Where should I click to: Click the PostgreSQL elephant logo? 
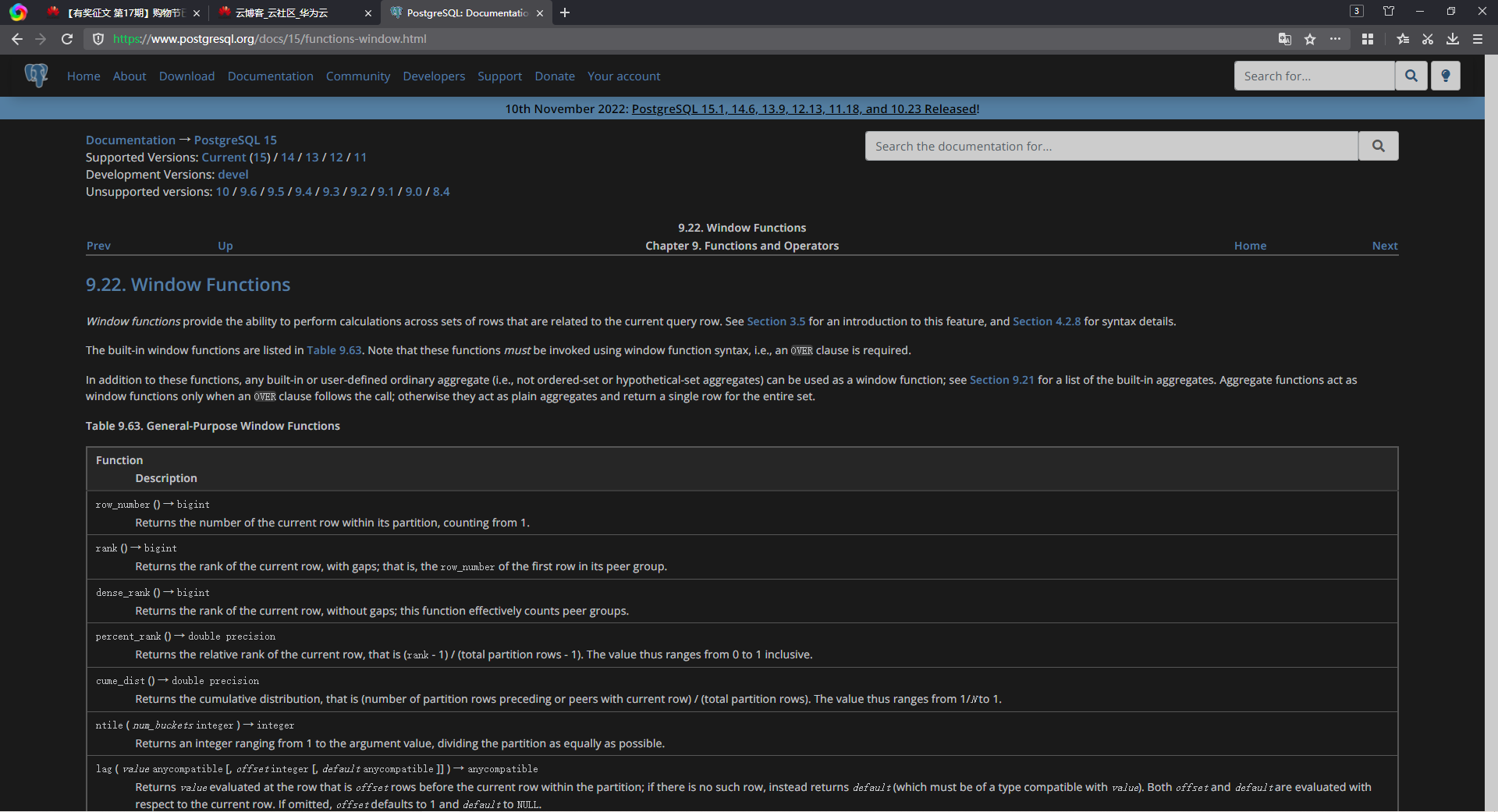click(36, 76)
